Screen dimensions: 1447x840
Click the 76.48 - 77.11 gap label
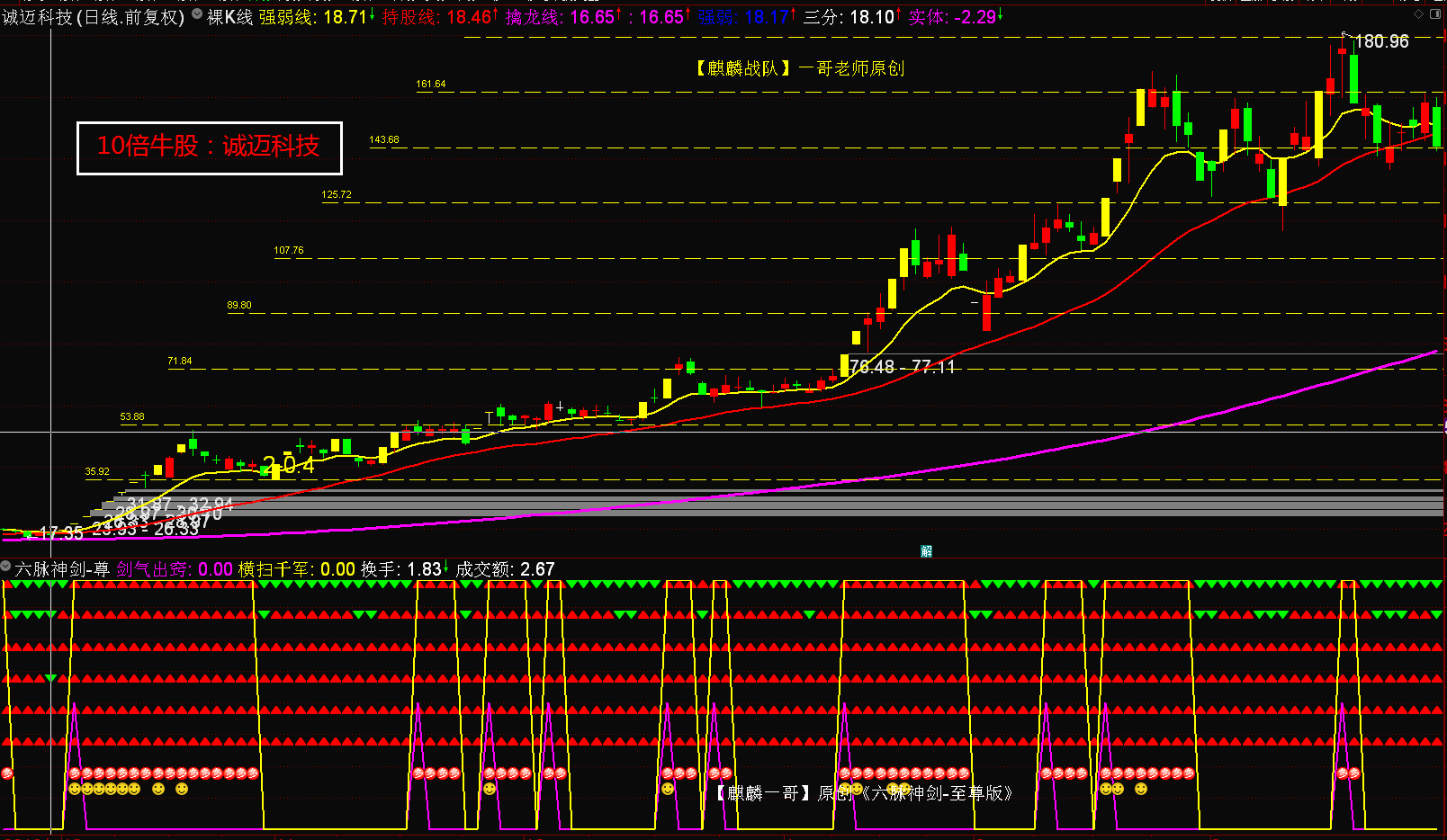click(x=903, y=367)
